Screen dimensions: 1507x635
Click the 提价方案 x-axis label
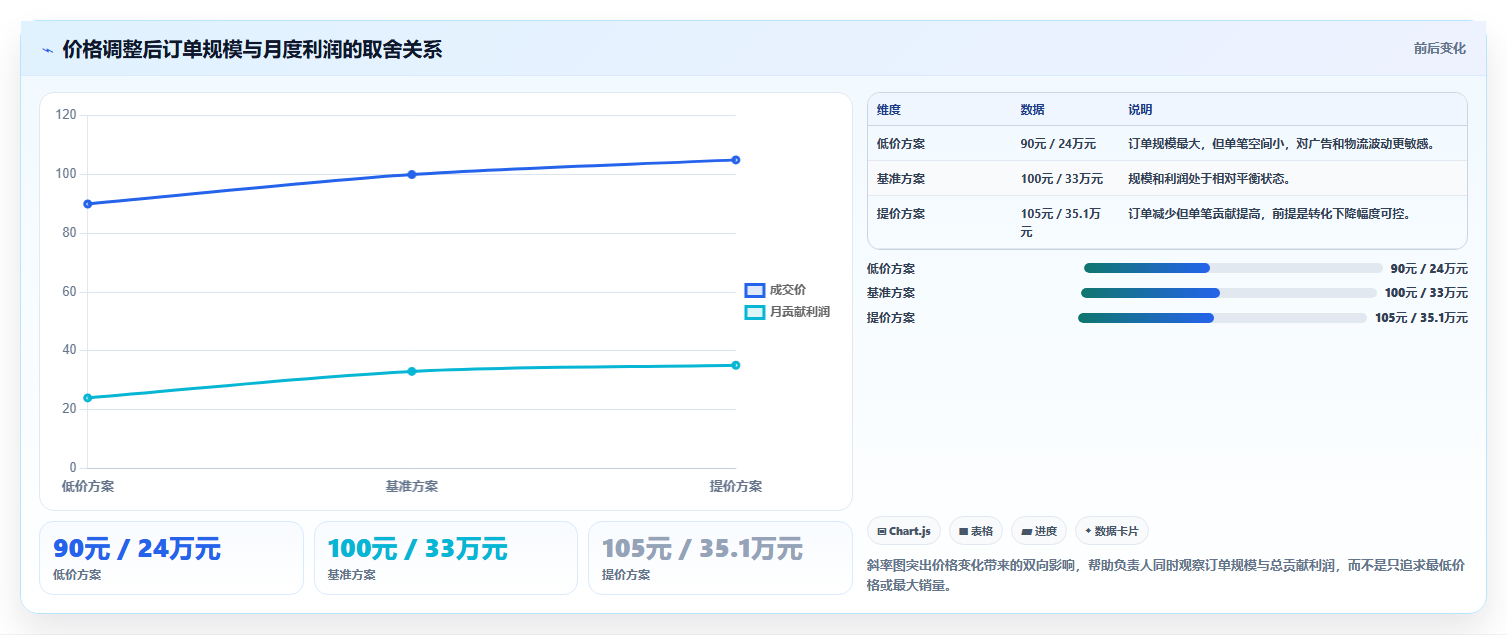(x=736, y=487)
